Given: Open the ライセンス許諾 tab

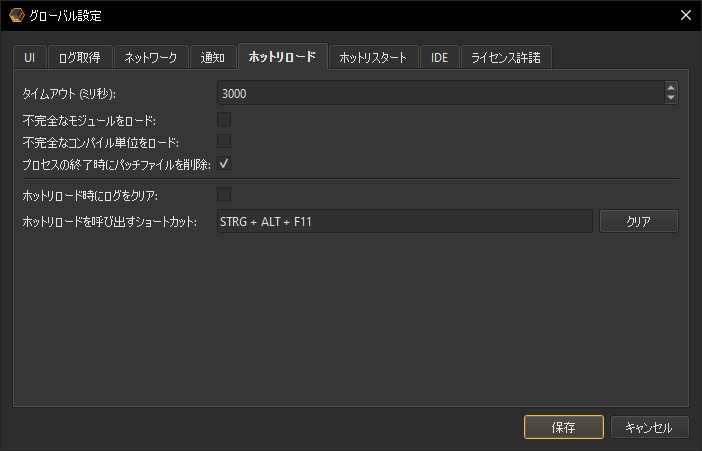Looking at the screenshot, I should pyautogui.click(x=506, y=57).
